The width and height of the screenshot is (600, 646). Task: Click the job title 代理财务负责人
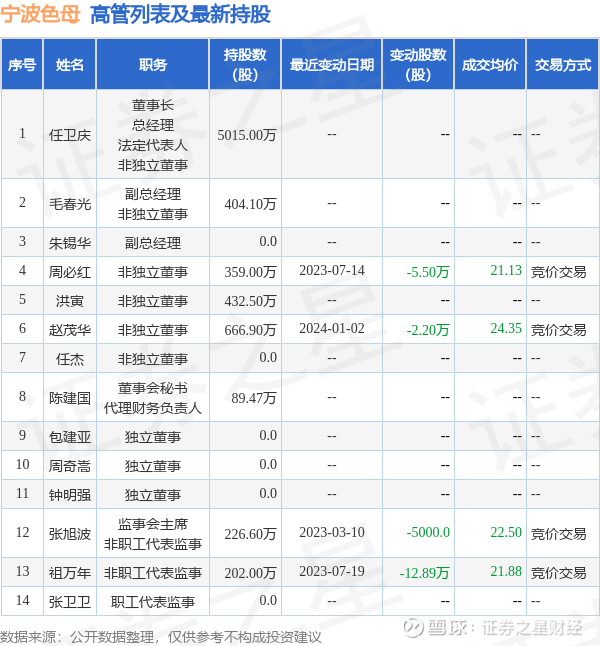tap(153, 408)
